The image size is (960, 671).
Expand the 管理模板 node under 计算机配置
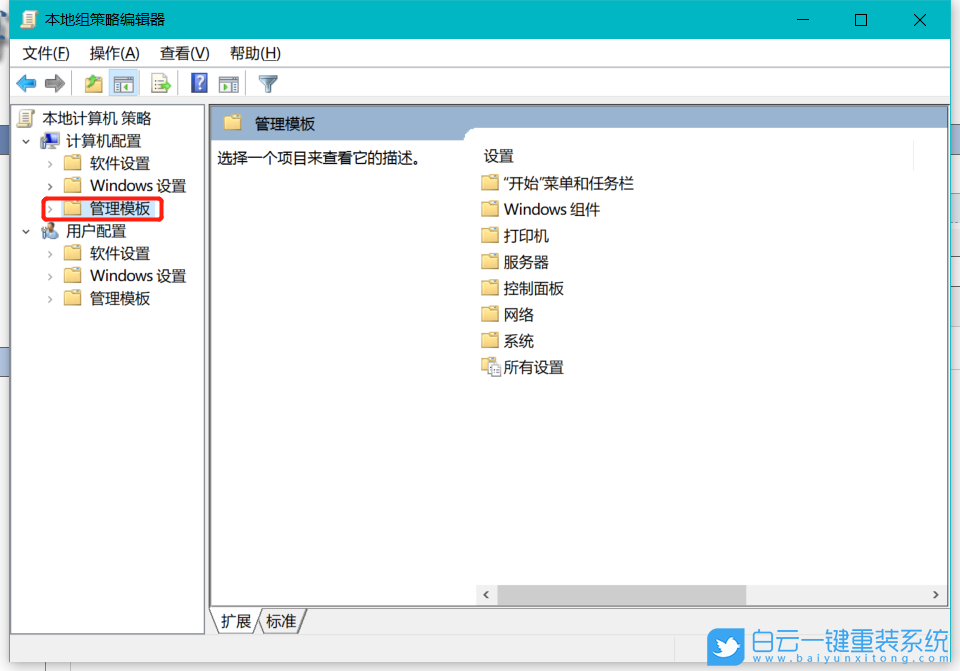click(x=49, y=208)
